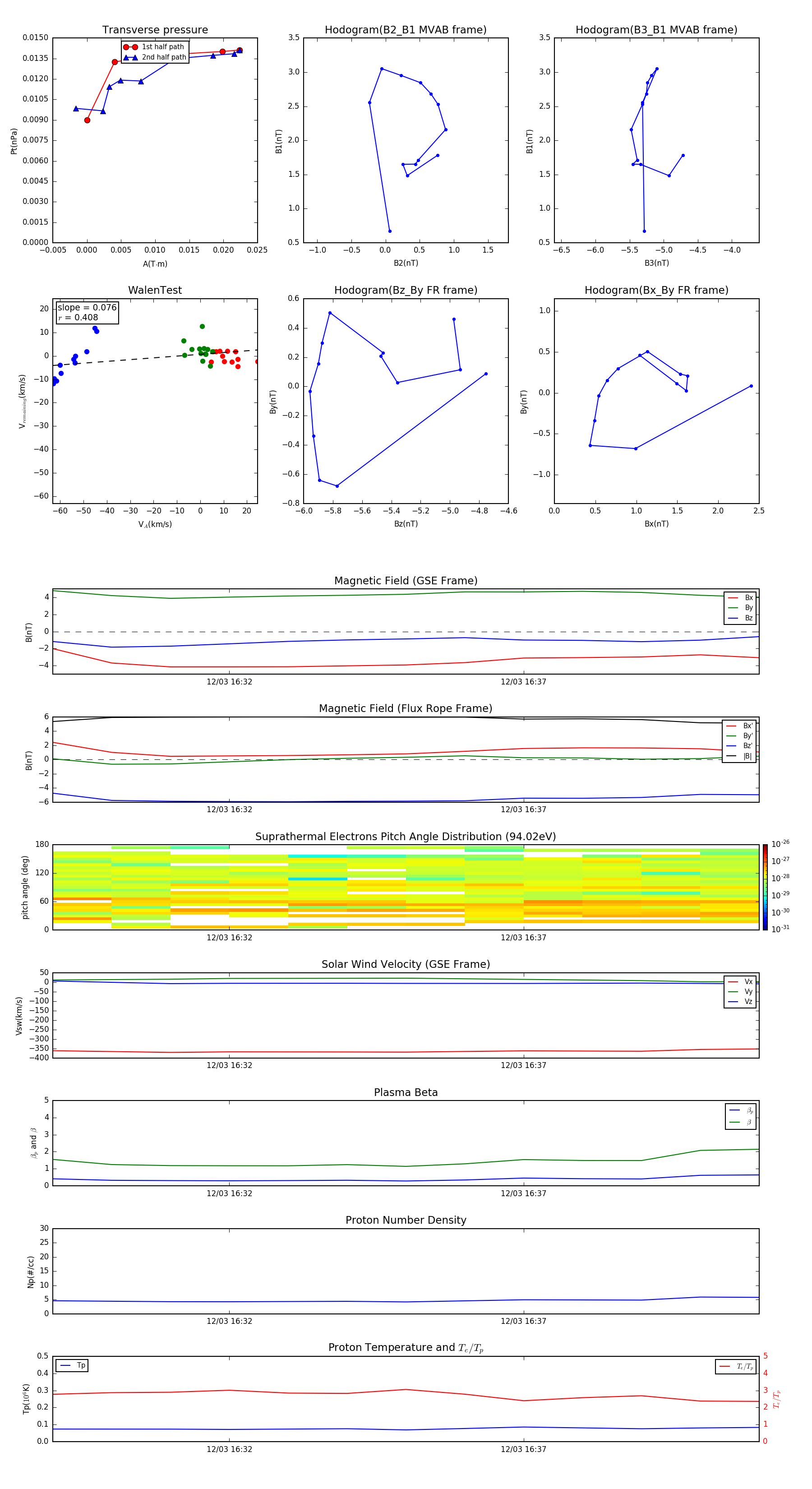Click '2nd half path' legend entry
The width and height of the screenshot is (812, 1489).
click(154, 57)
